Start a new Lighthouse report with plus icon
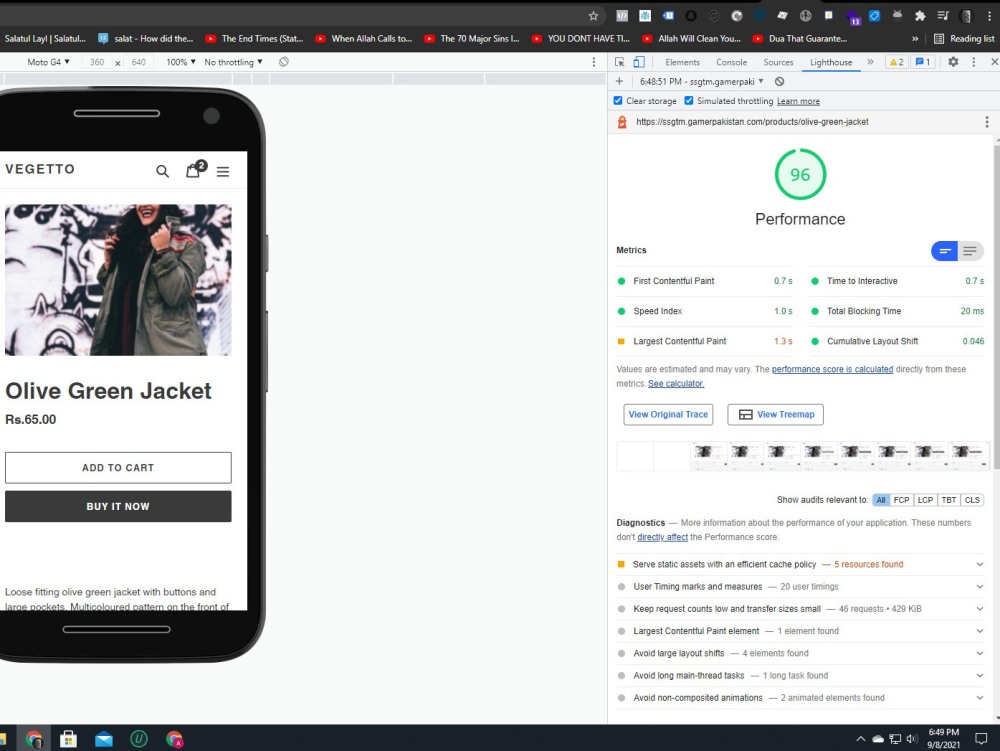The image size is (1000, 751). (x=619, y=81)
